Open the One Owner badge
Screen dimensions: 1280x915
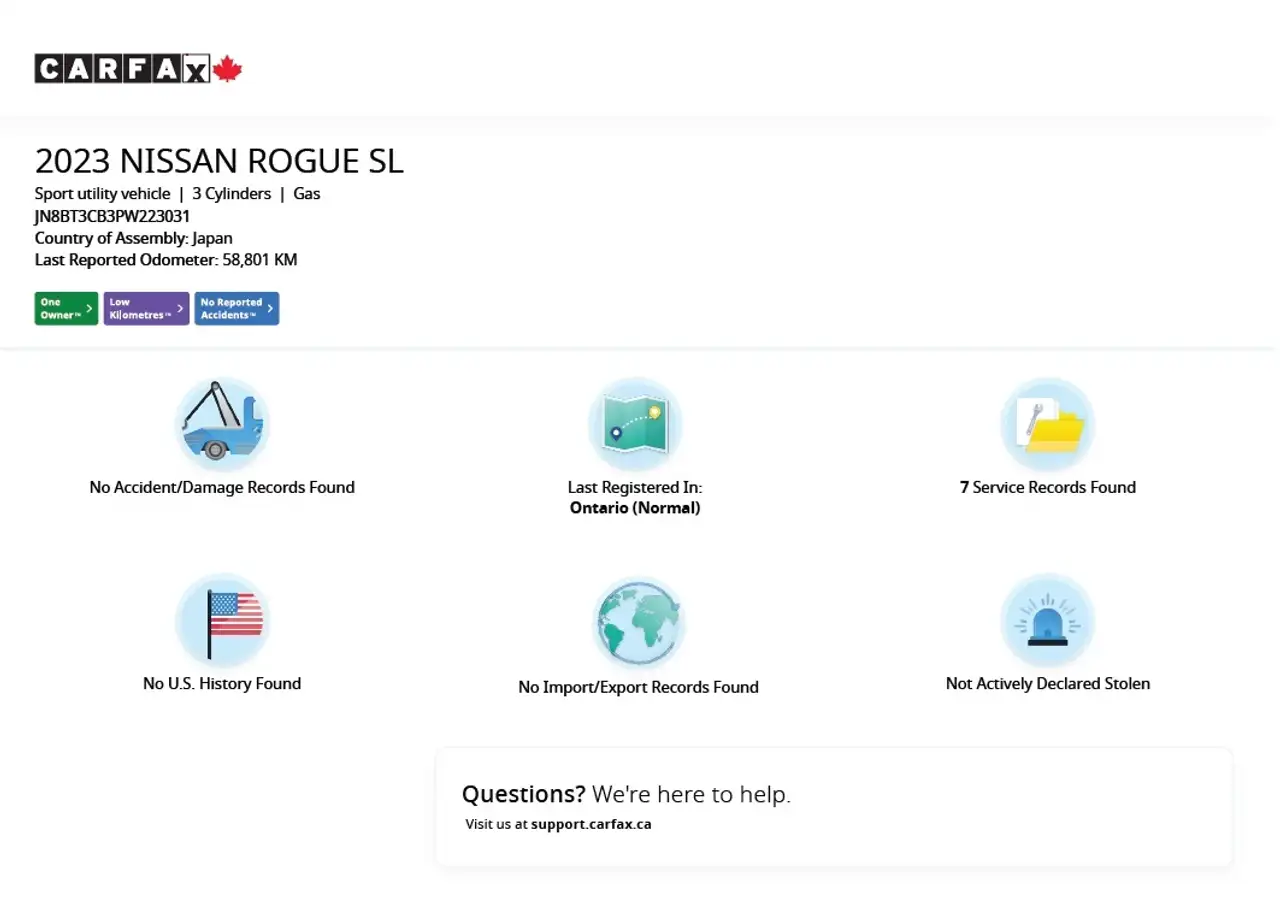point(66,309)
